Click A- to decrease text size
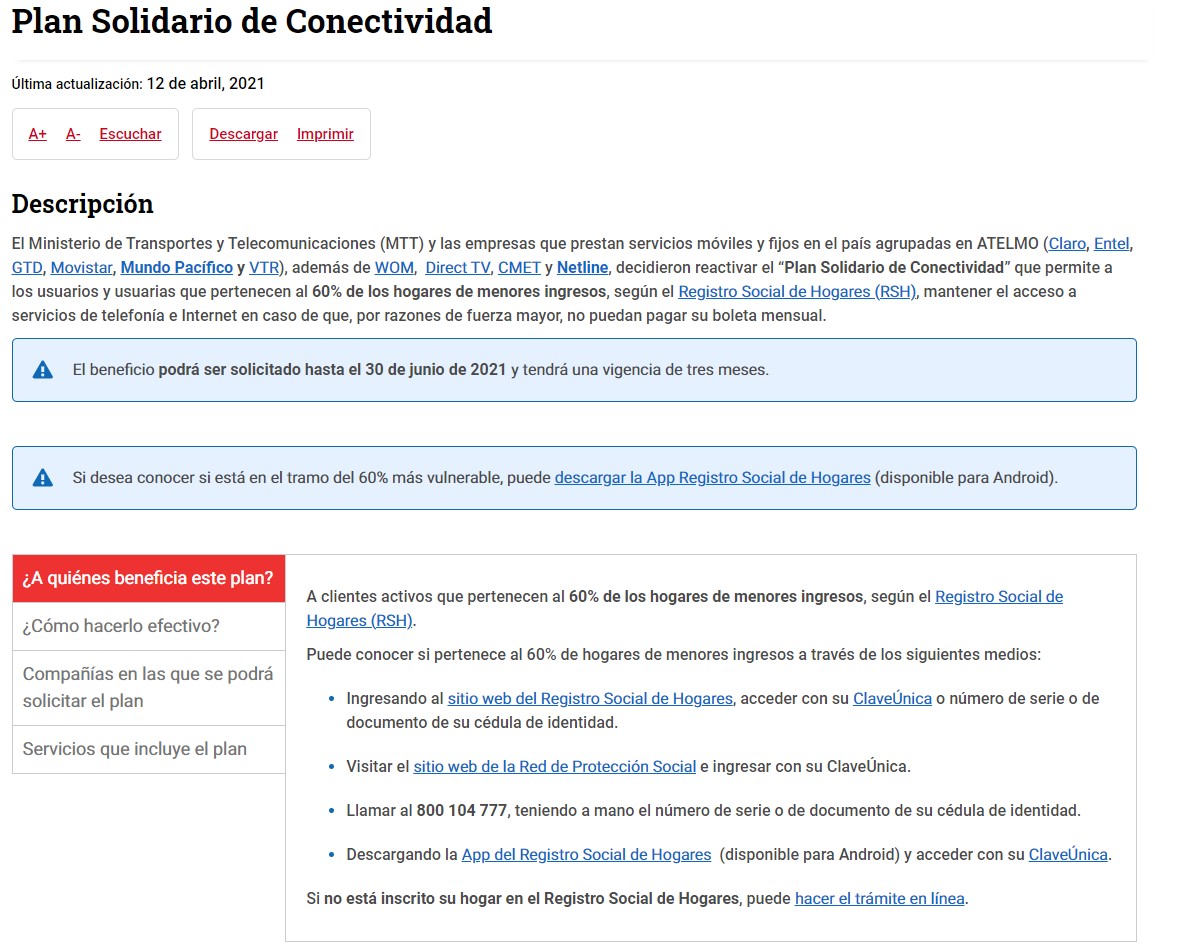 pos(72,133)
